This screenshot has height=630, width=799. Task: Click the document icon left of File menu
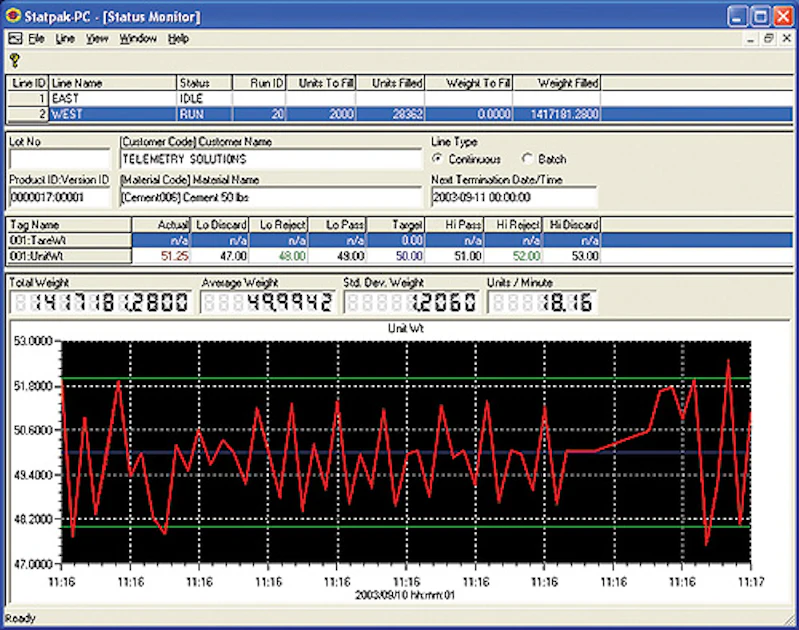pyautogui.click(x=15, y=38)
